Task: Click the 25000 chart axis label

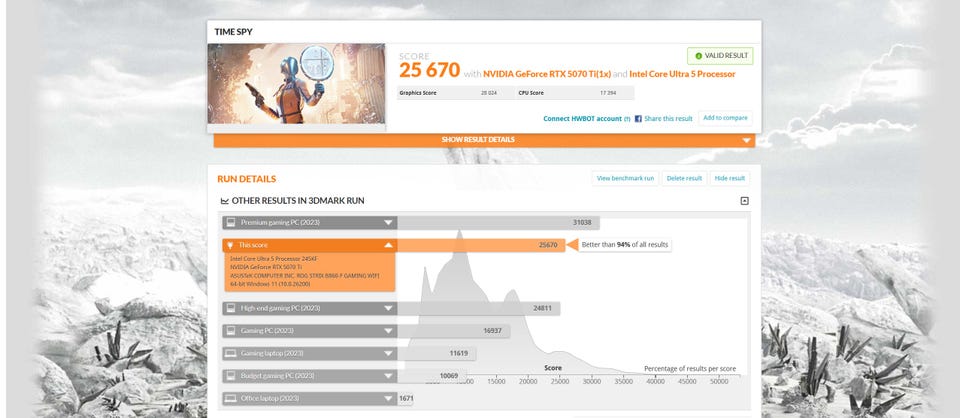Action: (560, 381)
